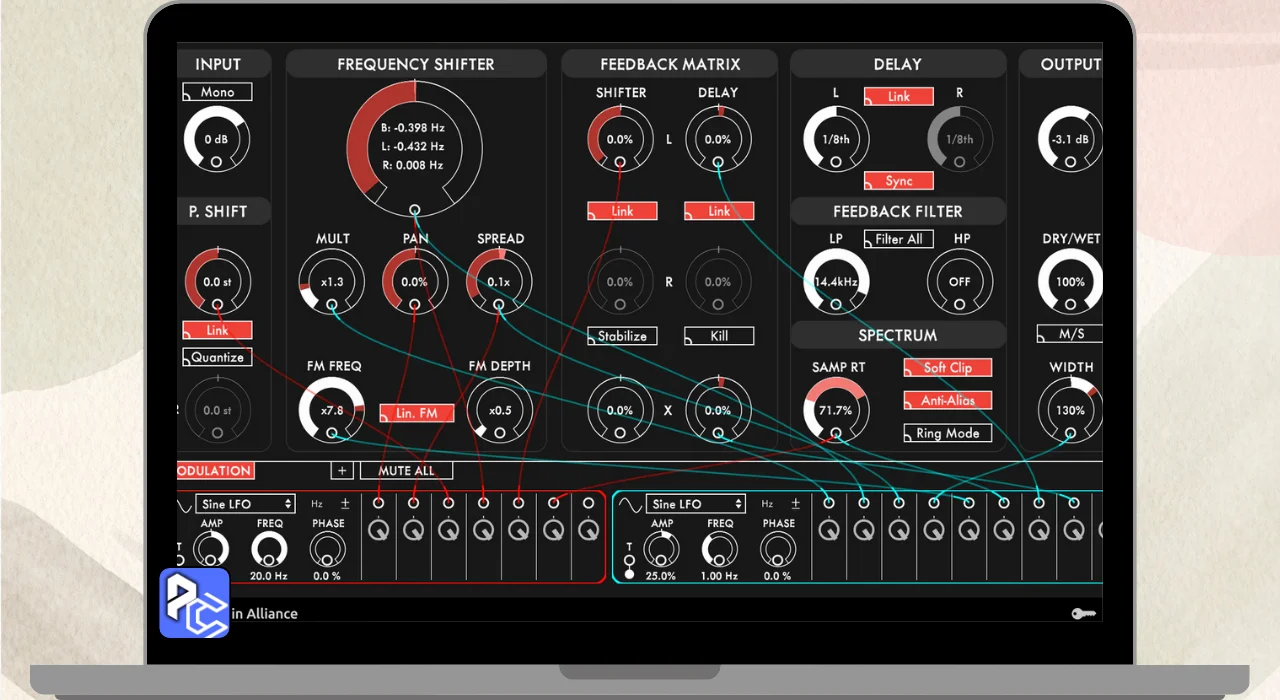
Task: Toggle delay Sync off
Action: click(898, 181)
